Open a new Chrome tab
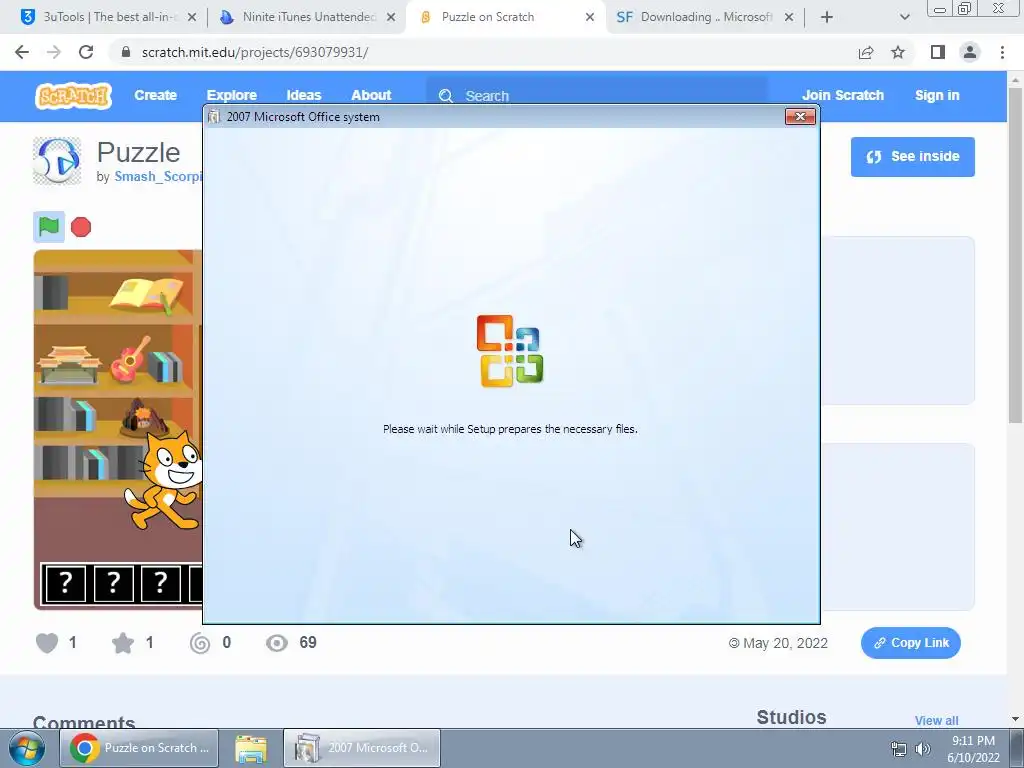Screen dimensions: 1024x768 click(x=827, y=17)
